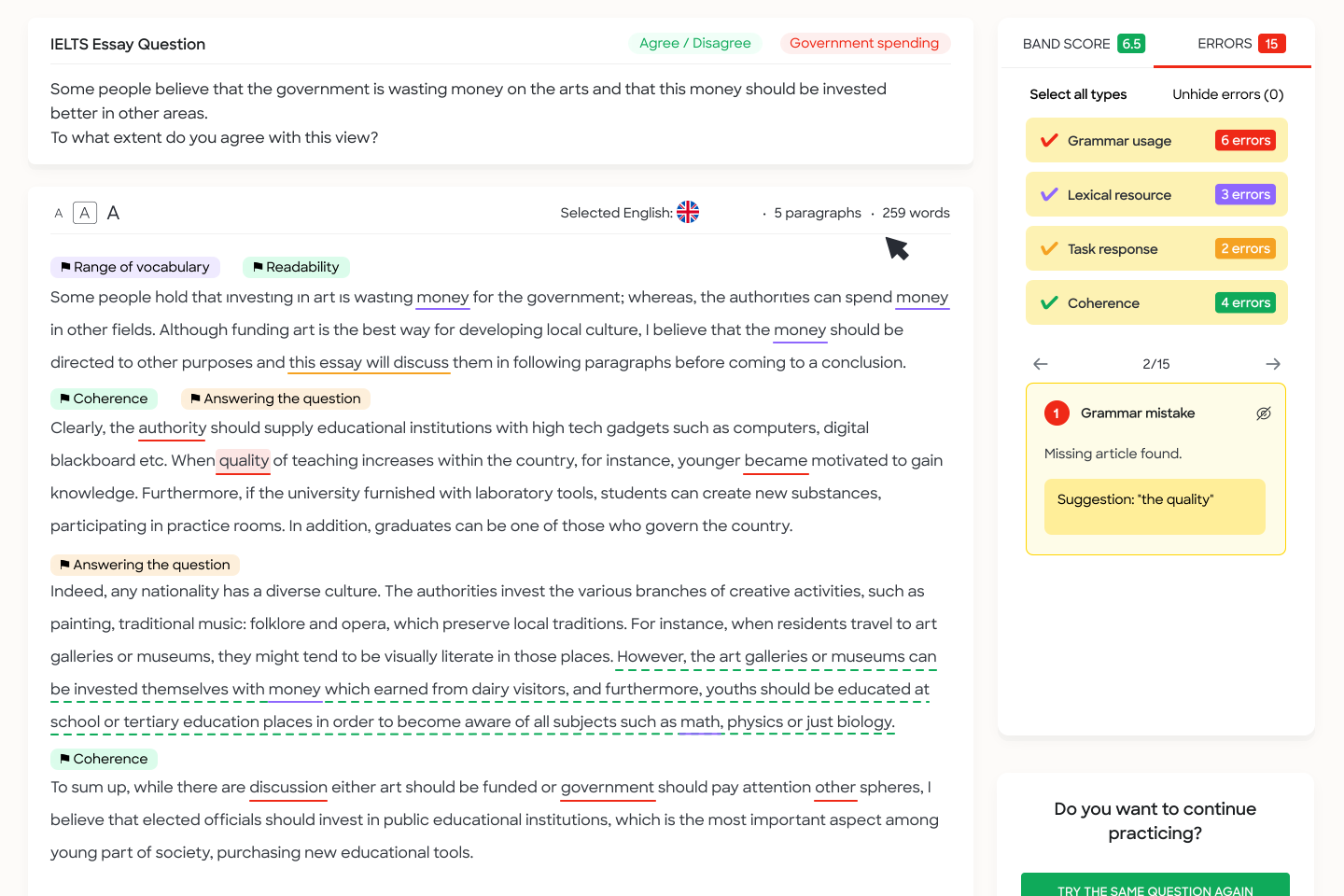Click TRY THE SAME QUESTION AGAIN
Screen dimensions: 1344x896
1155,889
